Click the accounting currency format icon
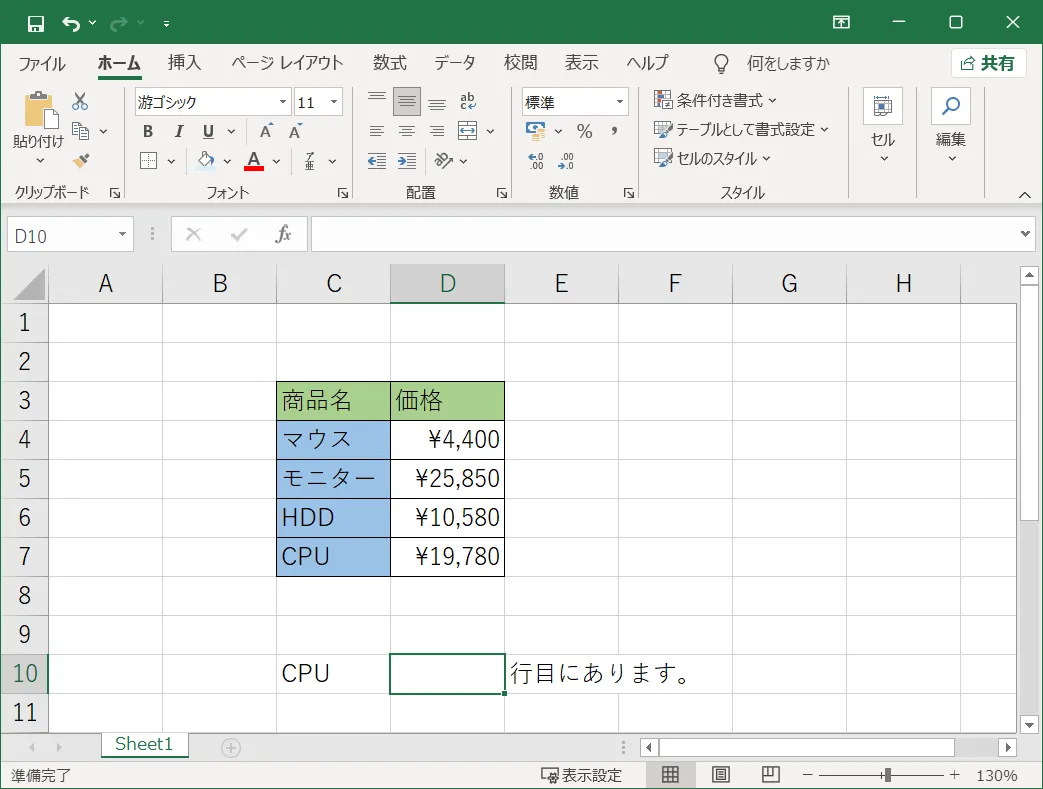 535,130
